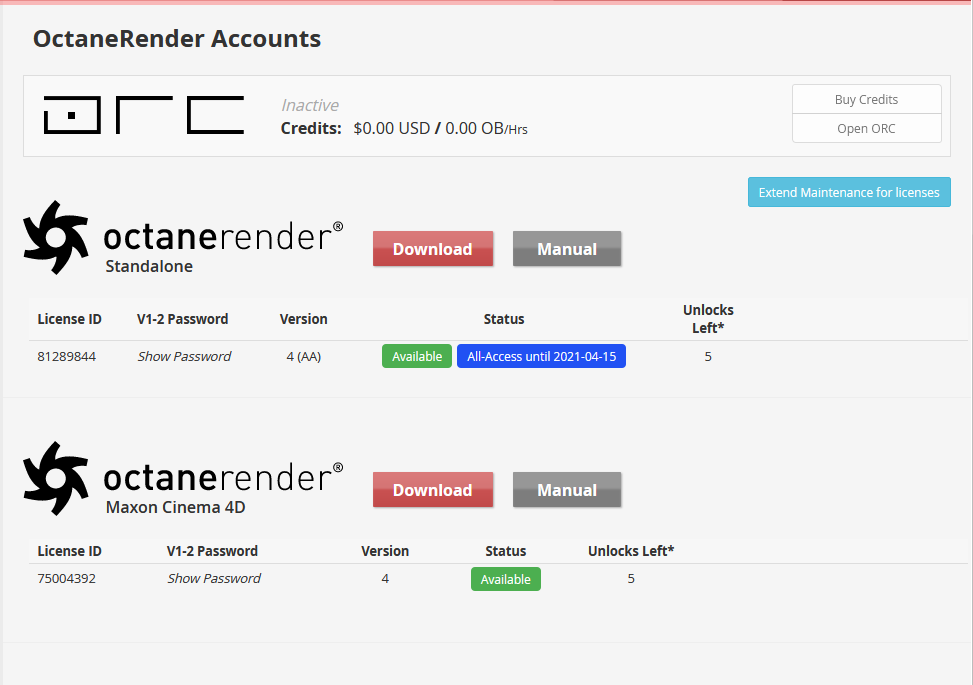Click Unlocks Left* header in Cinema 4D table
The image size is (973, 685).
tap(631, 551)
